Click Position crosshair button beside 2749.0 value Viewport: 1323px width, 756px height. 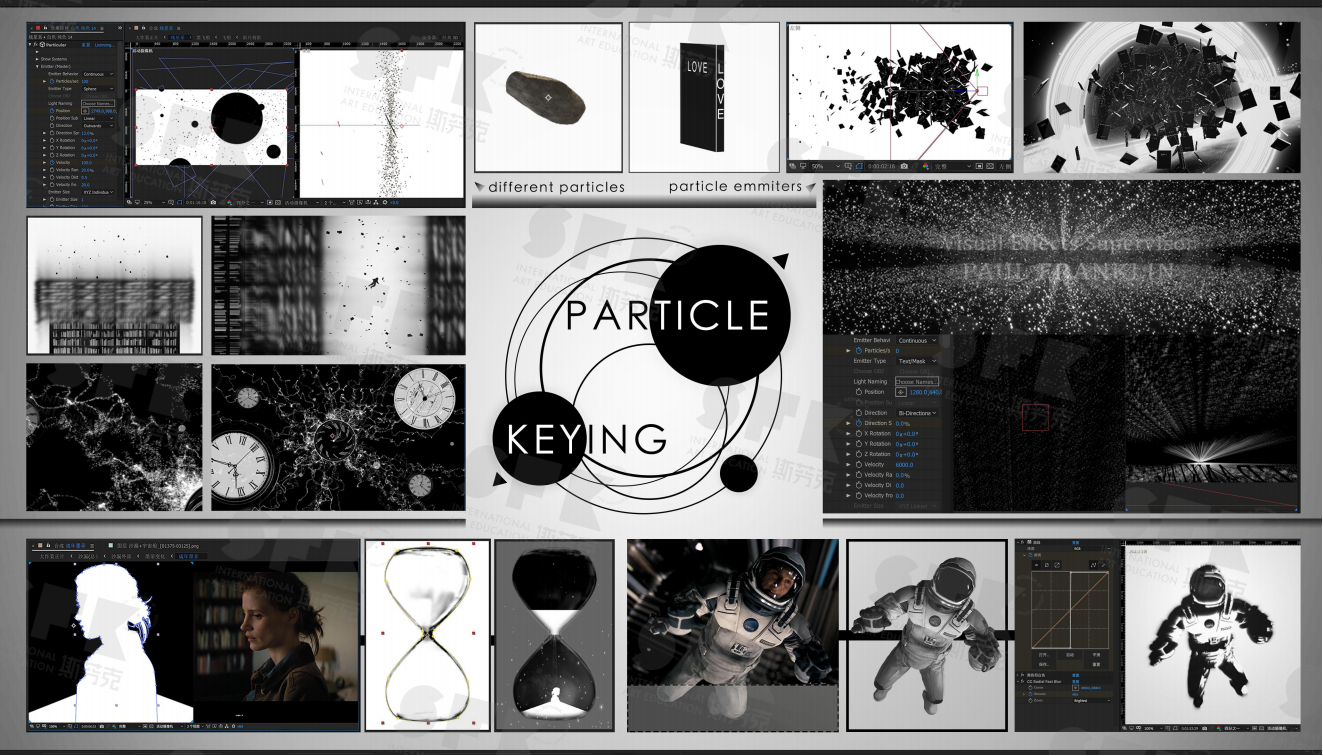85,110
